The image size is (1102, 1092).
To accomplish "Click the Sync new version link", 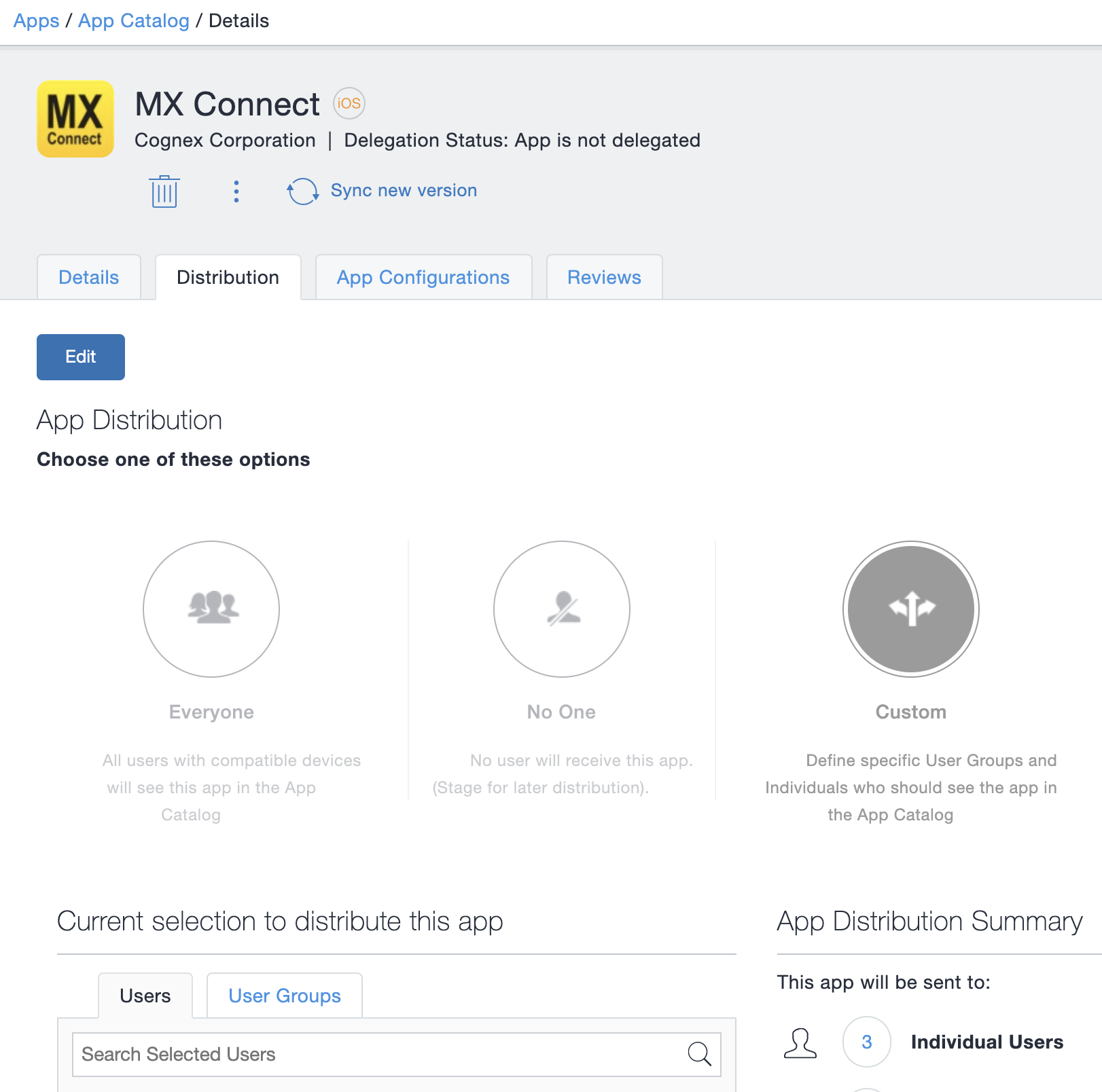I will point(404,190).
